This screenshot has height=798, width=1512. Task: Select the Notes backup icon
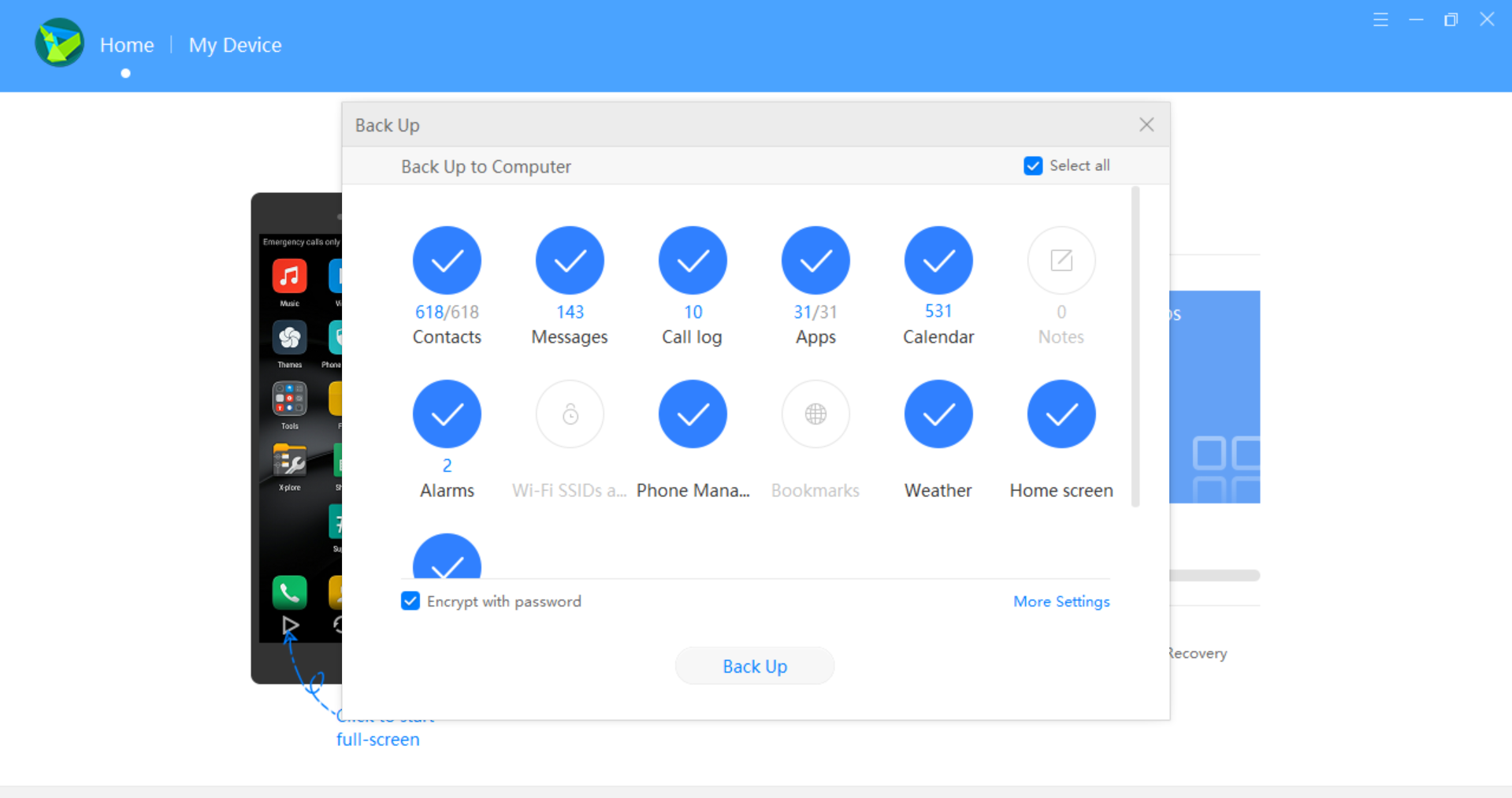(1061, 260)
